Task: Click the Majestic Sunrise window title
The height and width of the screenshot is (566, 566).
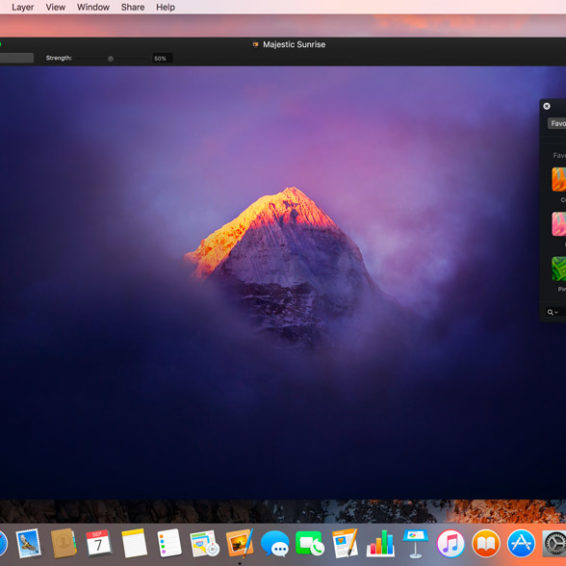Action: pos(294,44)
